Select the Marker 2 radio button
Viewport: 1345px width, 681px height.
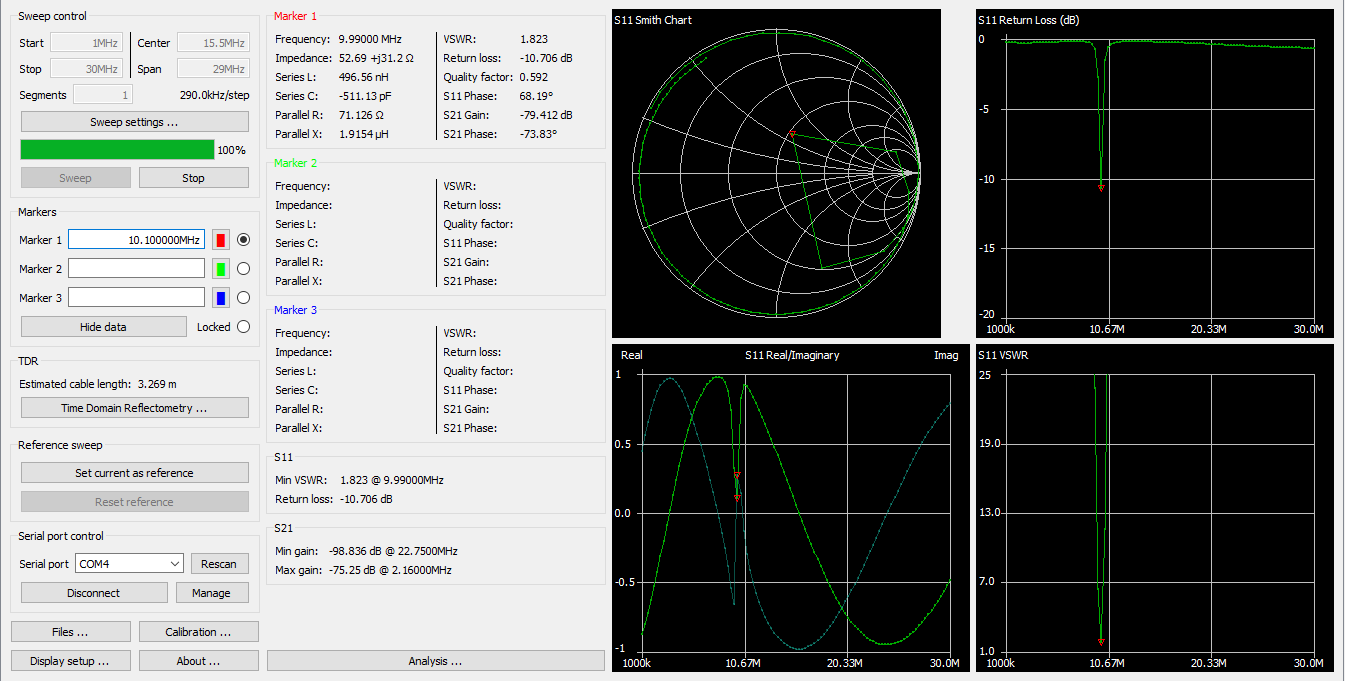tap(243, 269)
